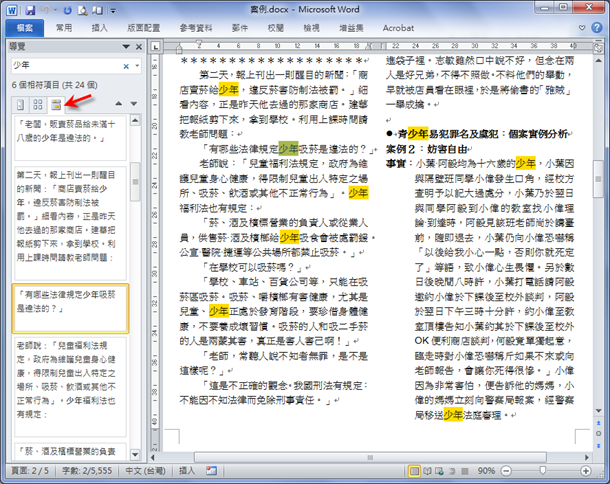Open the navigation pane options dropdown arrow
Viewport: 610px width, 484px height.
[x=126, y=47]
